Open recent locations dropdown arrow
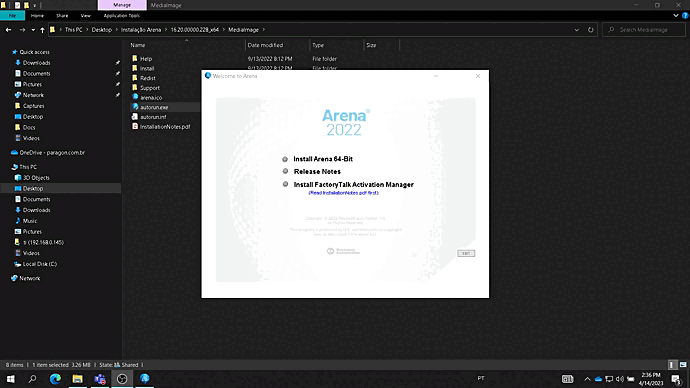Screen dimensions: 690x388 point(33,30)
